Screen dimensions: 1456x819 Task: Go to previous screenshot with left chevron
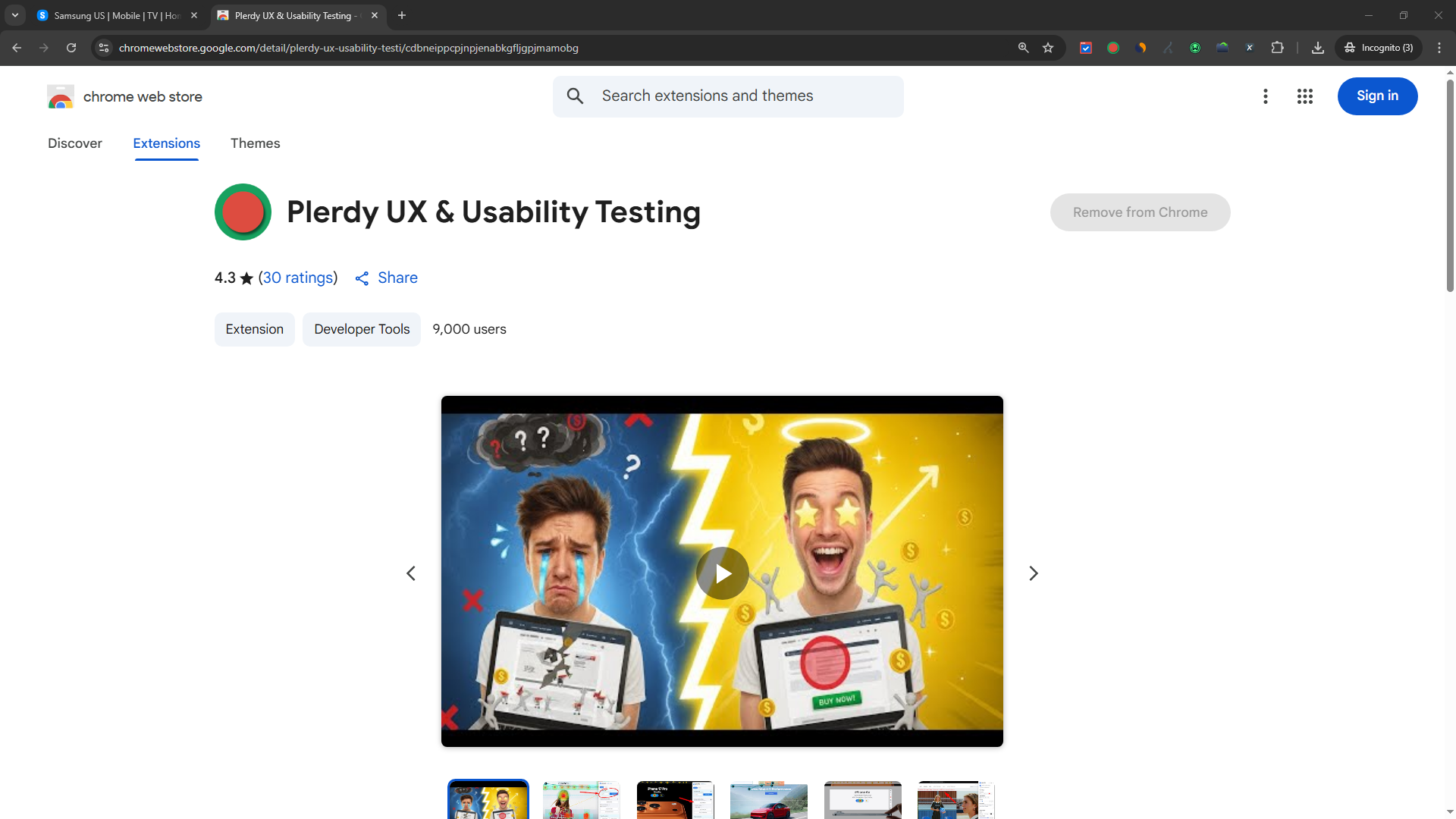coord(411,573)
